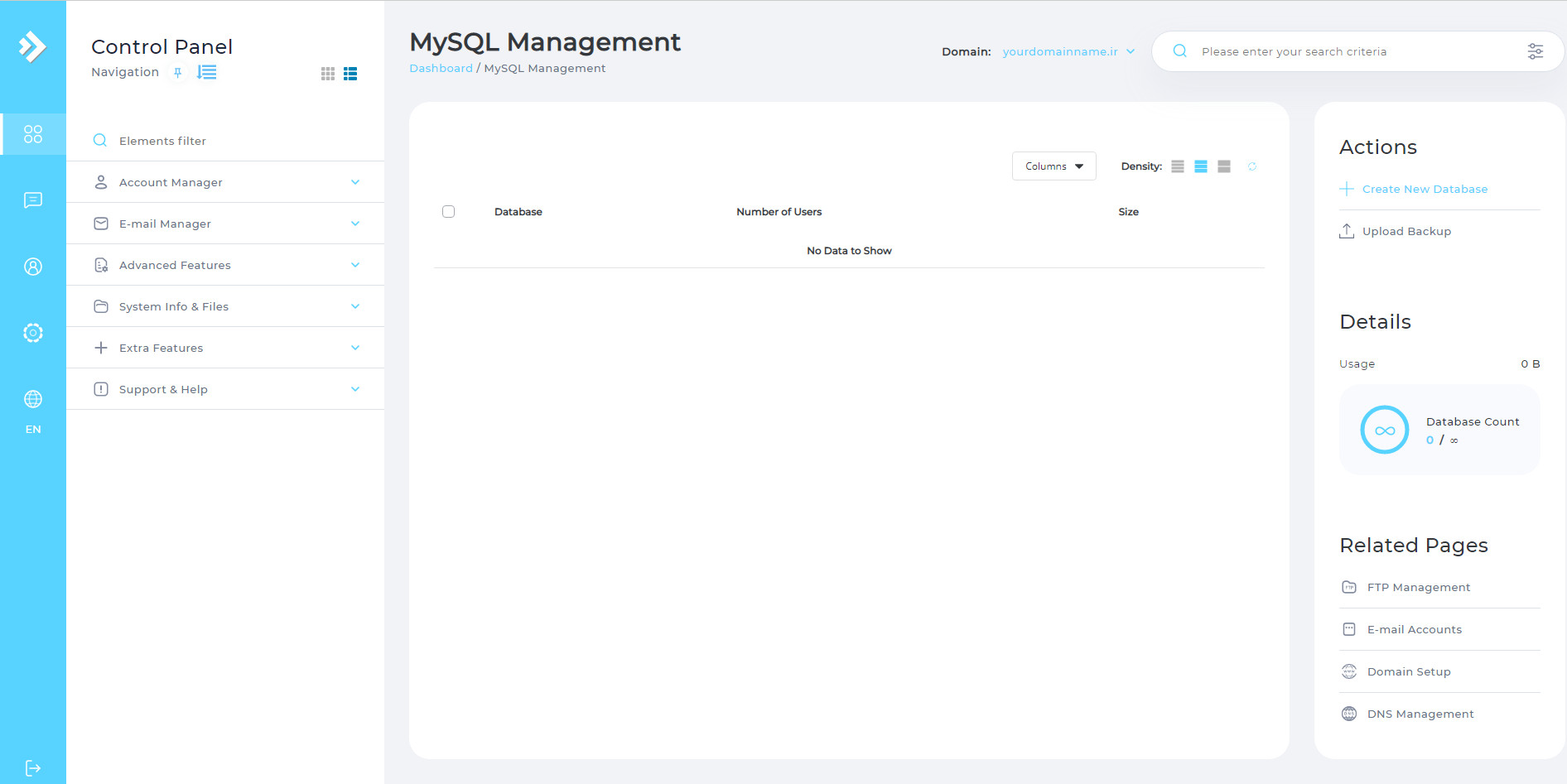Screen dimensions: 1567x784
Task: Click the Elements filter field
Action: [x=225, y=141]
